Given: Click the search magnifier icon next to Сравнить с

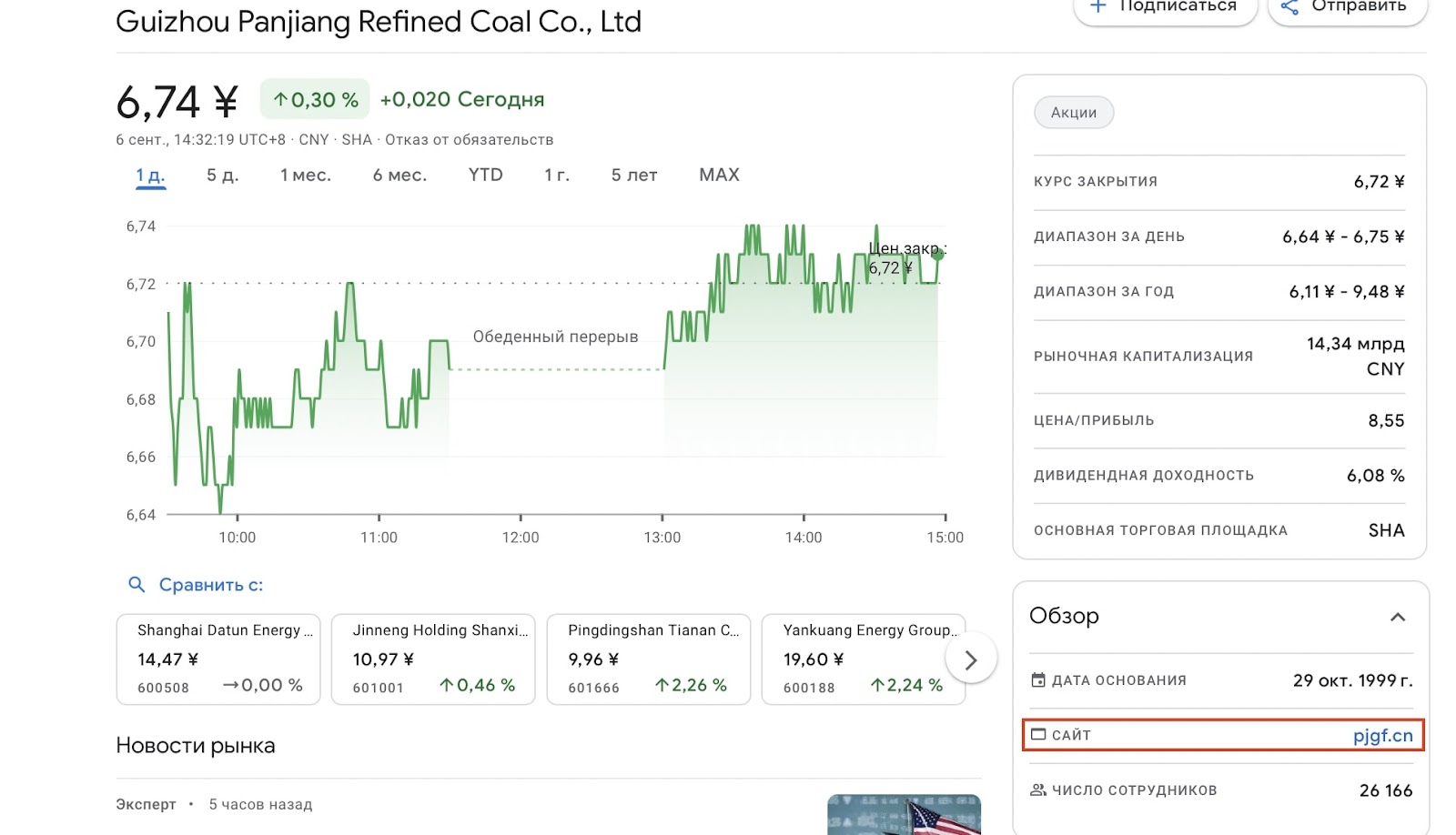Looking at the screenshot, I should coord(136,585).
